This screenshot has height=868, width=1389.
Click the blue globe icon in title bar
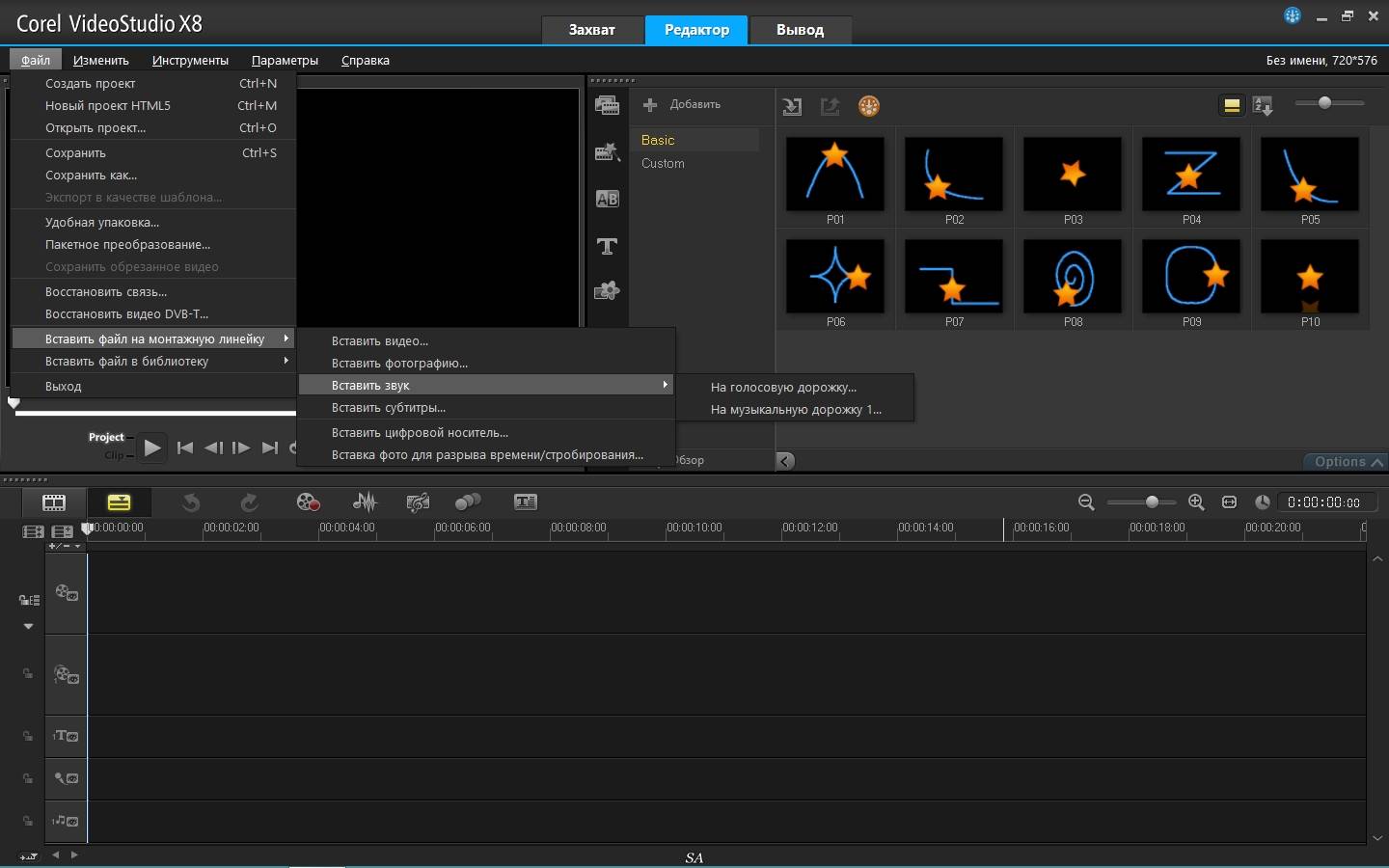click(x=1293, y=15)
